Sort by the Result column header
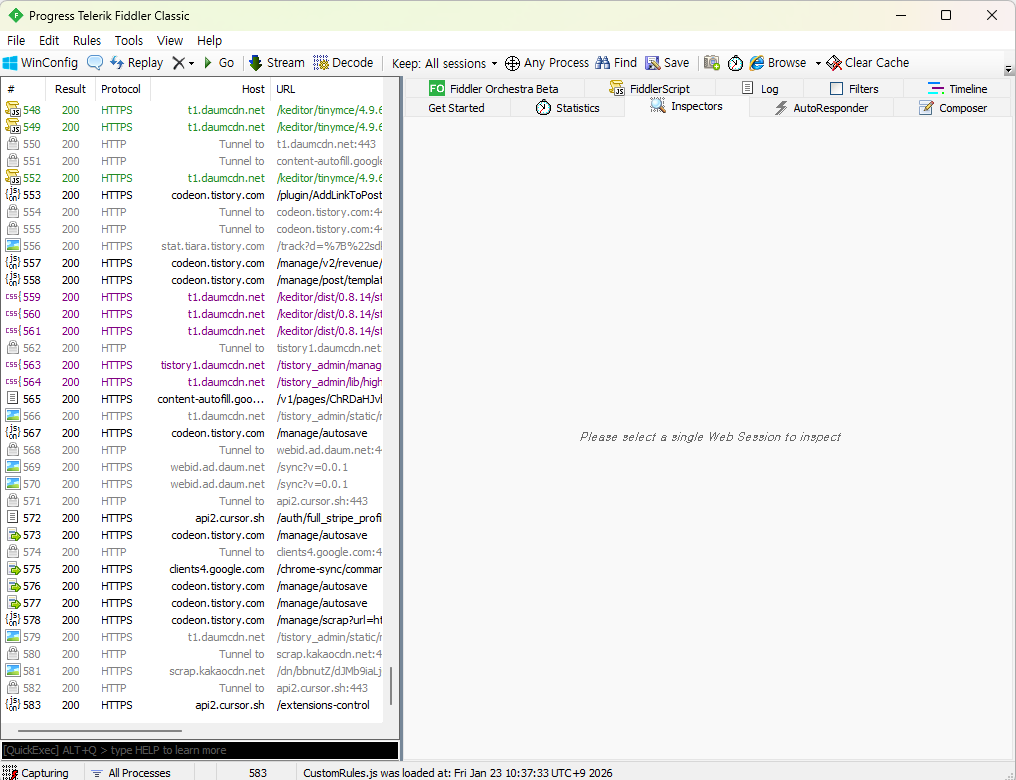 (71, 89)
